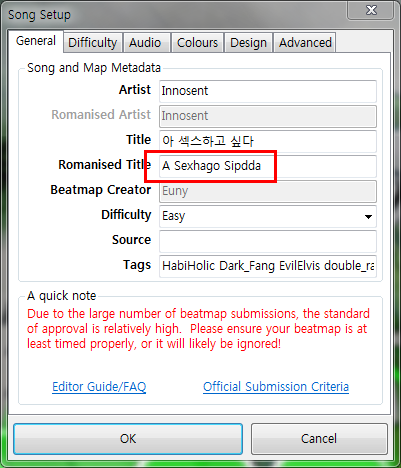The image size is (401, 468).
Task: Open the Colours tab
Action: 197,43
